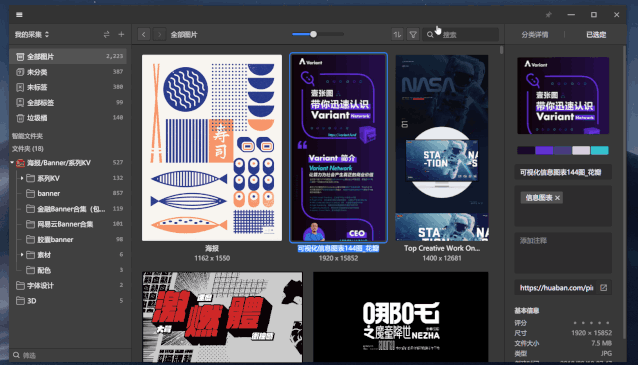This screenshot has height=365, width=638.
Task: Switch to the 分类详情 tab
Action: coord(535,35)
